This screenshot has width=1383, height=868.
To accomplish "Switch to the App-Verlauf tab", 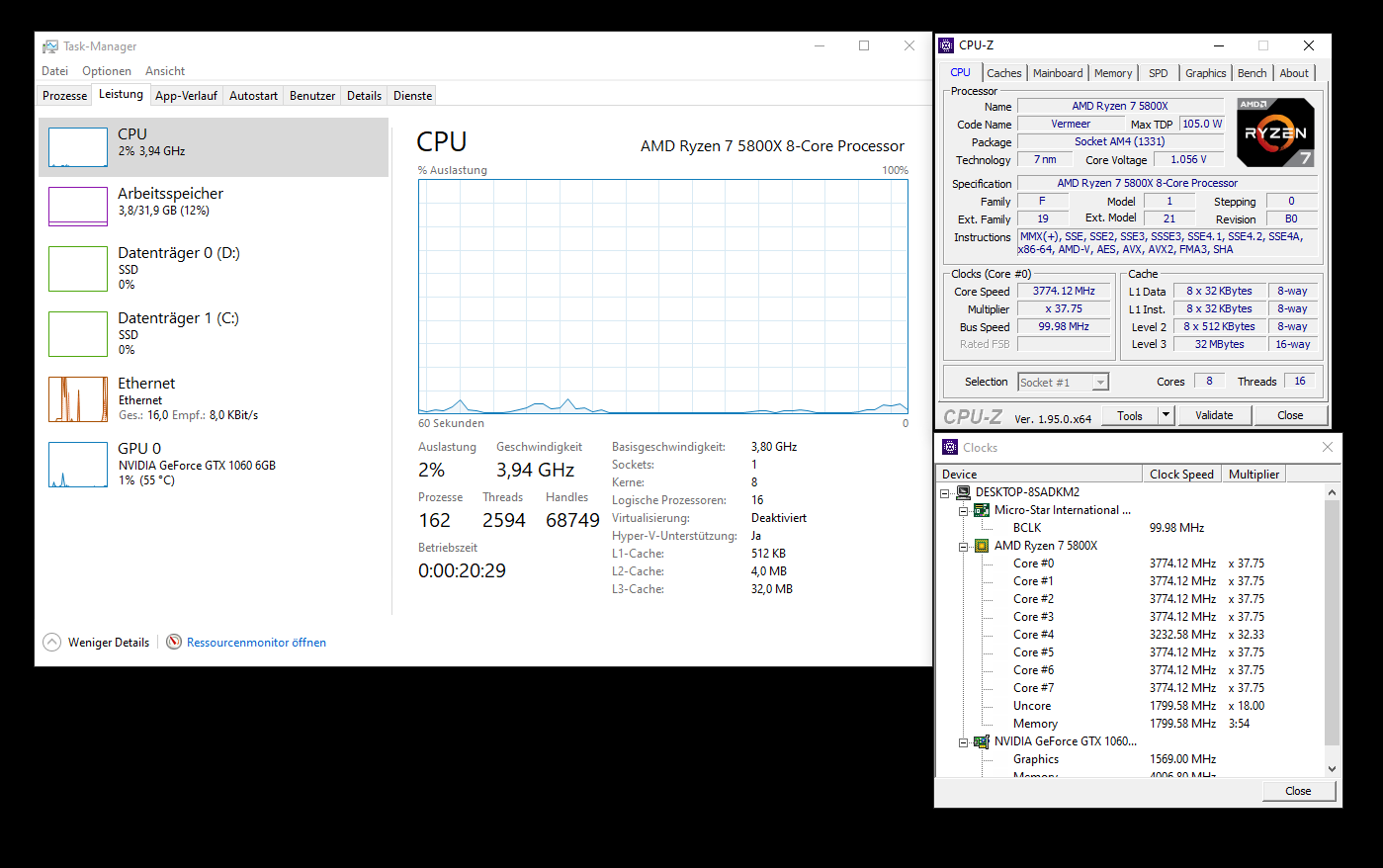I will point(186,96).
